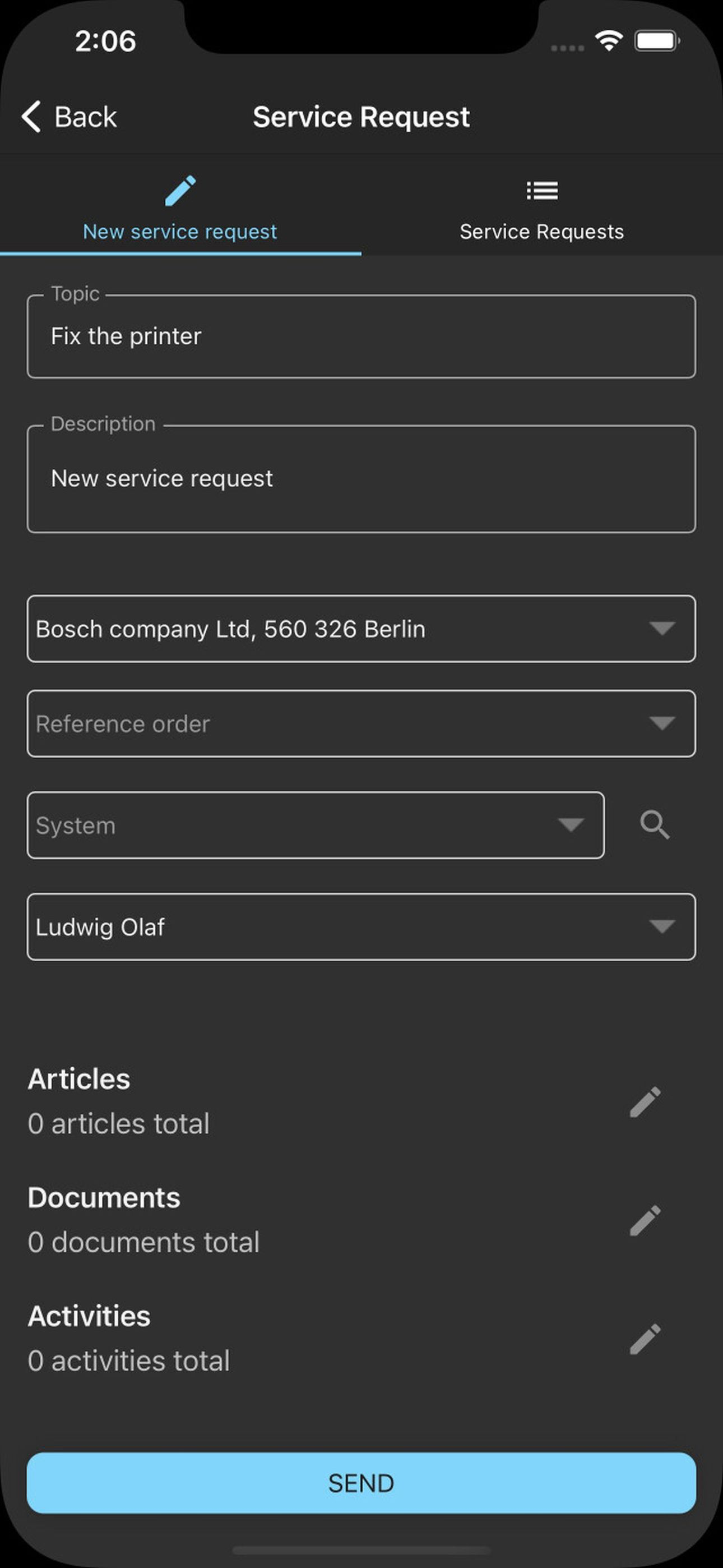
Task: Search systems with the magnifier icon
Action: tap(655, 825)
